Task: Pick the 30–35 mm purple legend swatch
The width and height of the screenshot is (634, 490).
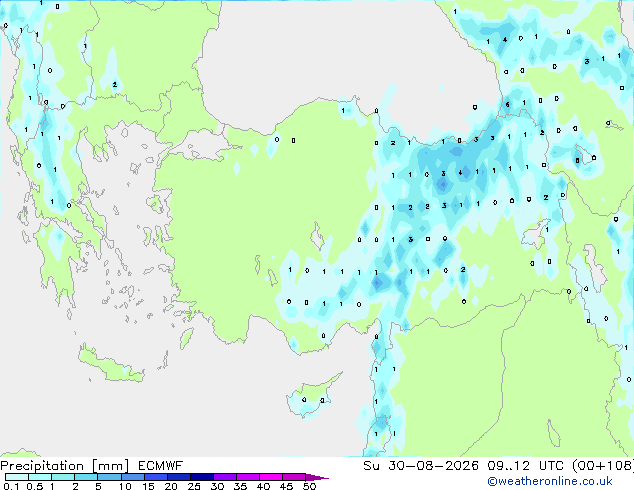Action: pos(224,477)
